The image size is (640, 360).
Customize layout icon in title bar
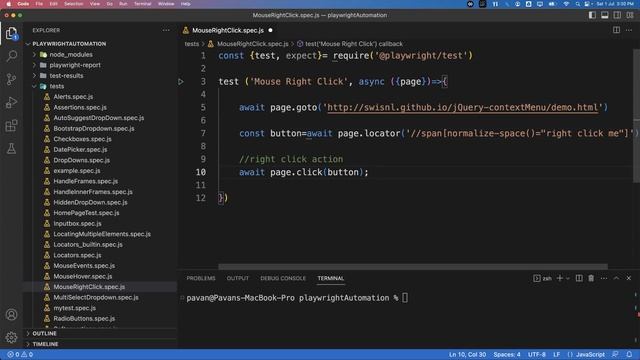coord(630,15)
